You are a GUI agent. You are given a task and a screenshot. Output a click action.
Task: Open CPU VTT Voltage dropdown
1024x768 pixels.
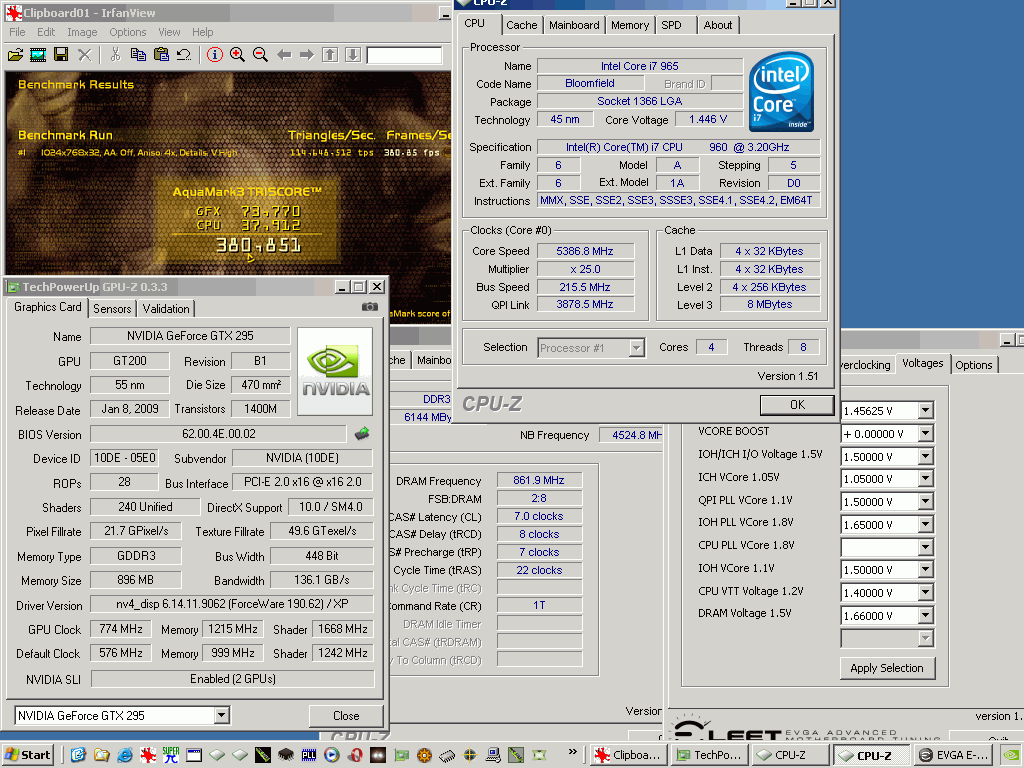(925, 592)
